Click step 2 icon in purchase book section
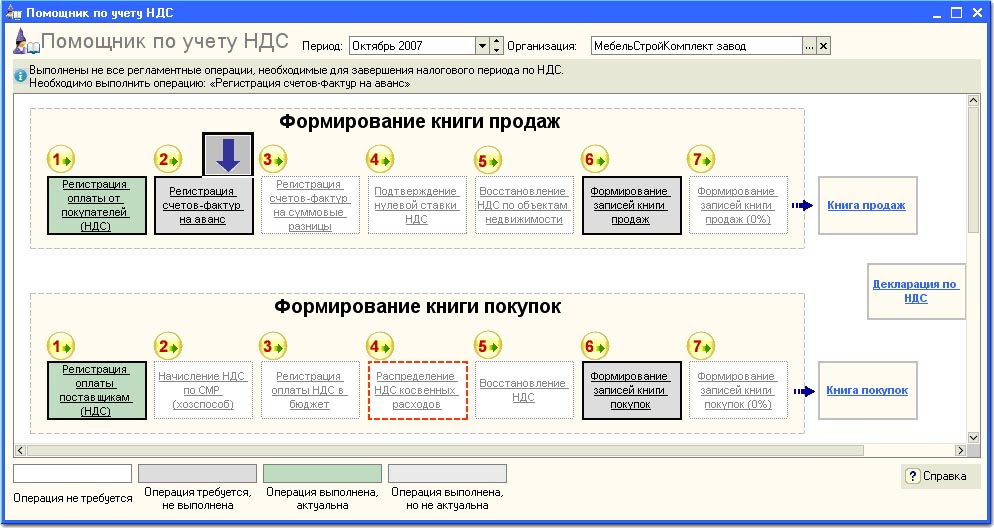Screen dimensions: 994x528 167,347
